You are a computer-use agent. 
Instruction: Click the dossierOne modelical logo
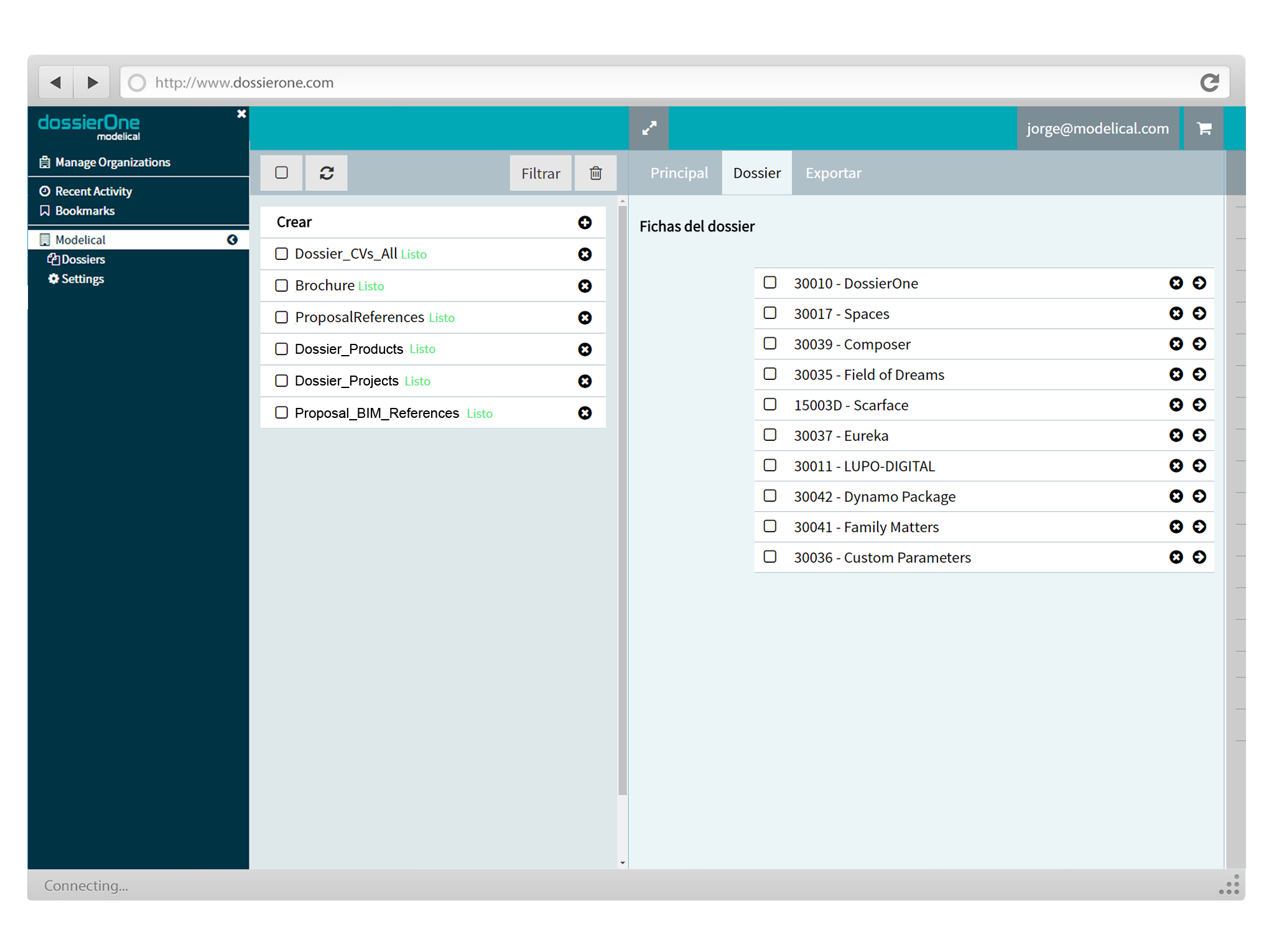point(89,127)
